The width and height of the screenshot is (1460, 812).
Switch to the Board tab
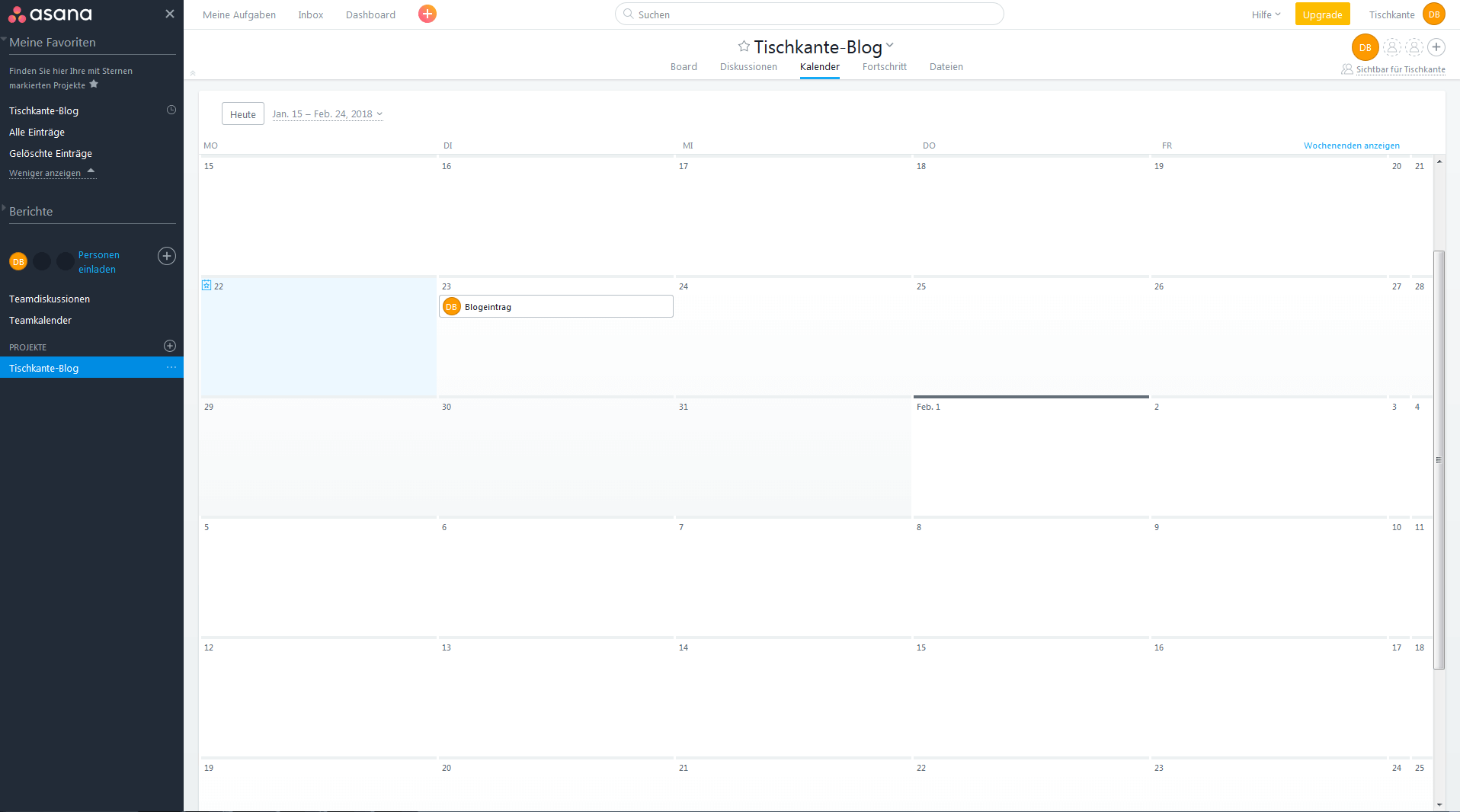click(x=684, y=67)
